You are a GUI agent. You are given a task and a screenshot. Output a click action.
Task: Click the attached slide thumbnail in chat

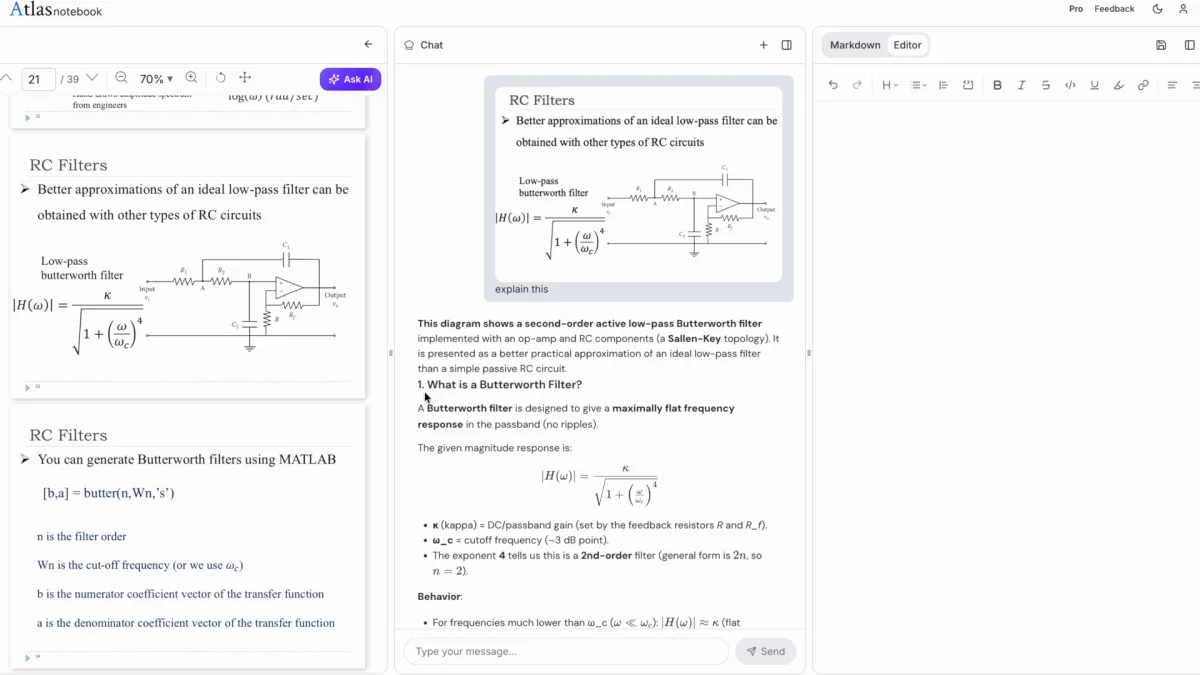[638, 183]
